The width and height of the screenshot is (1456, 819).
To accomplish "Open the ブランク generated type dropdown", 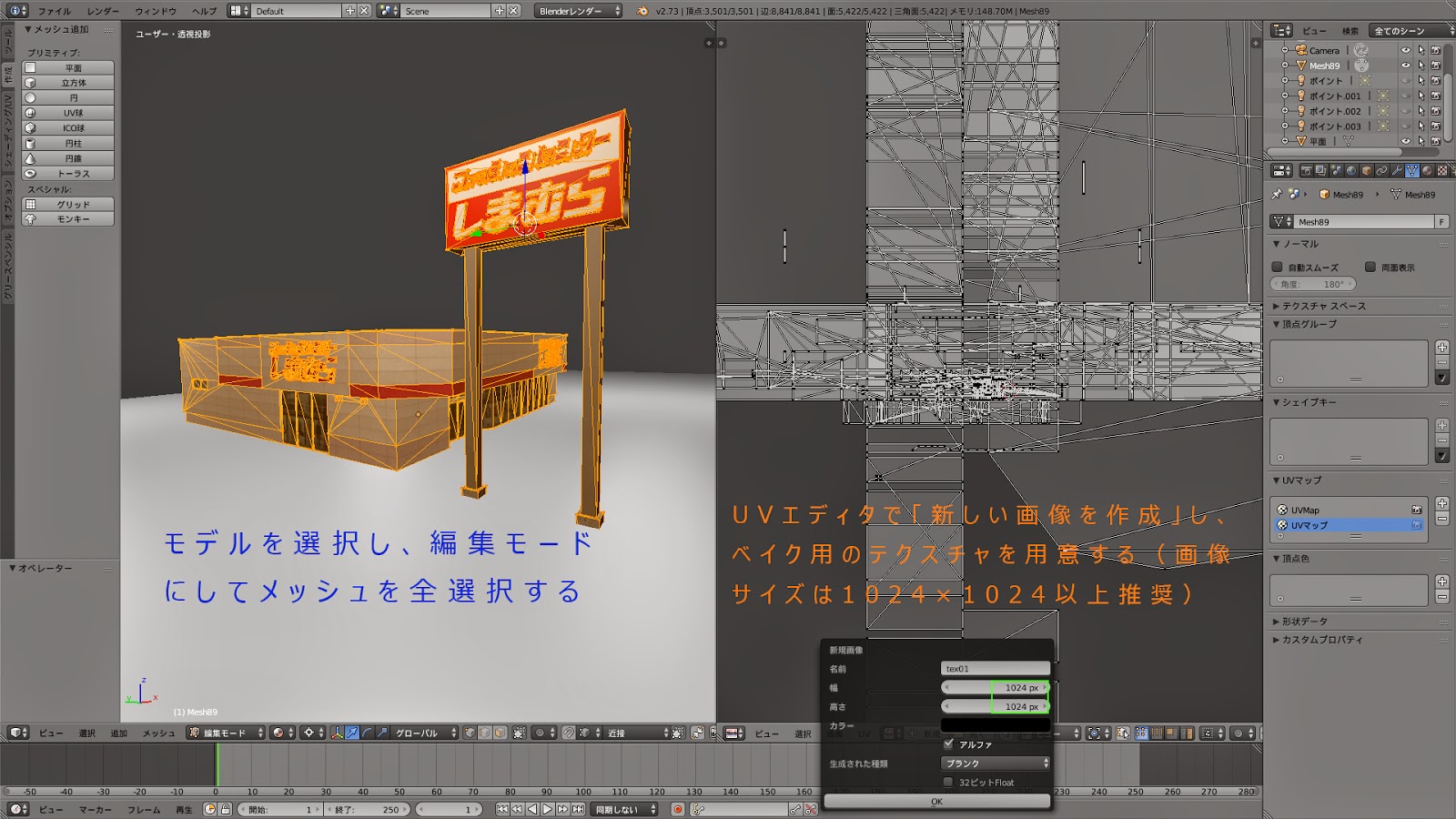I will pyautogui.click(x=996, y=763).
